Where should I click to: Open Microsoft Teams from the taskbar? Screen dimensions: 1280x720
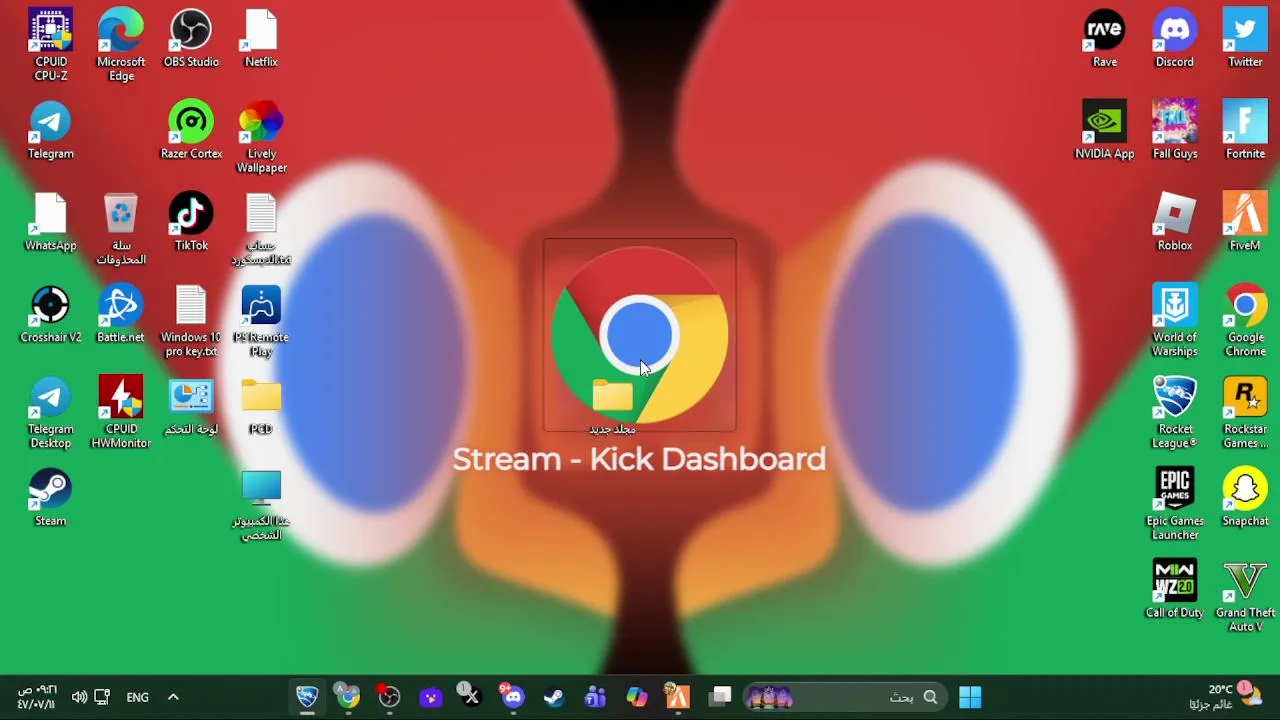[x=595, y=697]
